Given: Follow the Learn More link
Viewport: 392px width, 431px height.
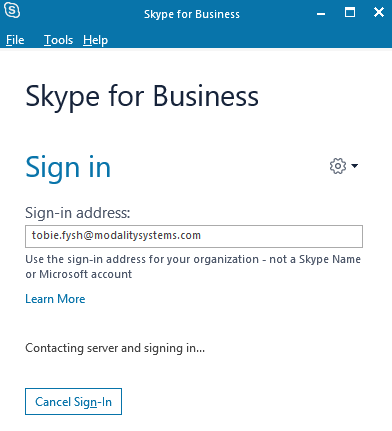Looking at the screenshot, I should [55, 299].
